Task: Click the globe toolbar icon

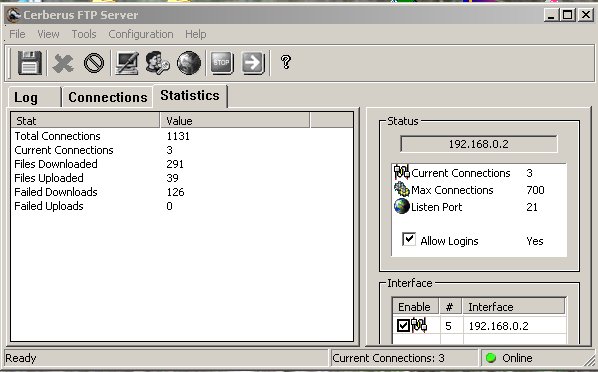Action: (x=189, y=63)
